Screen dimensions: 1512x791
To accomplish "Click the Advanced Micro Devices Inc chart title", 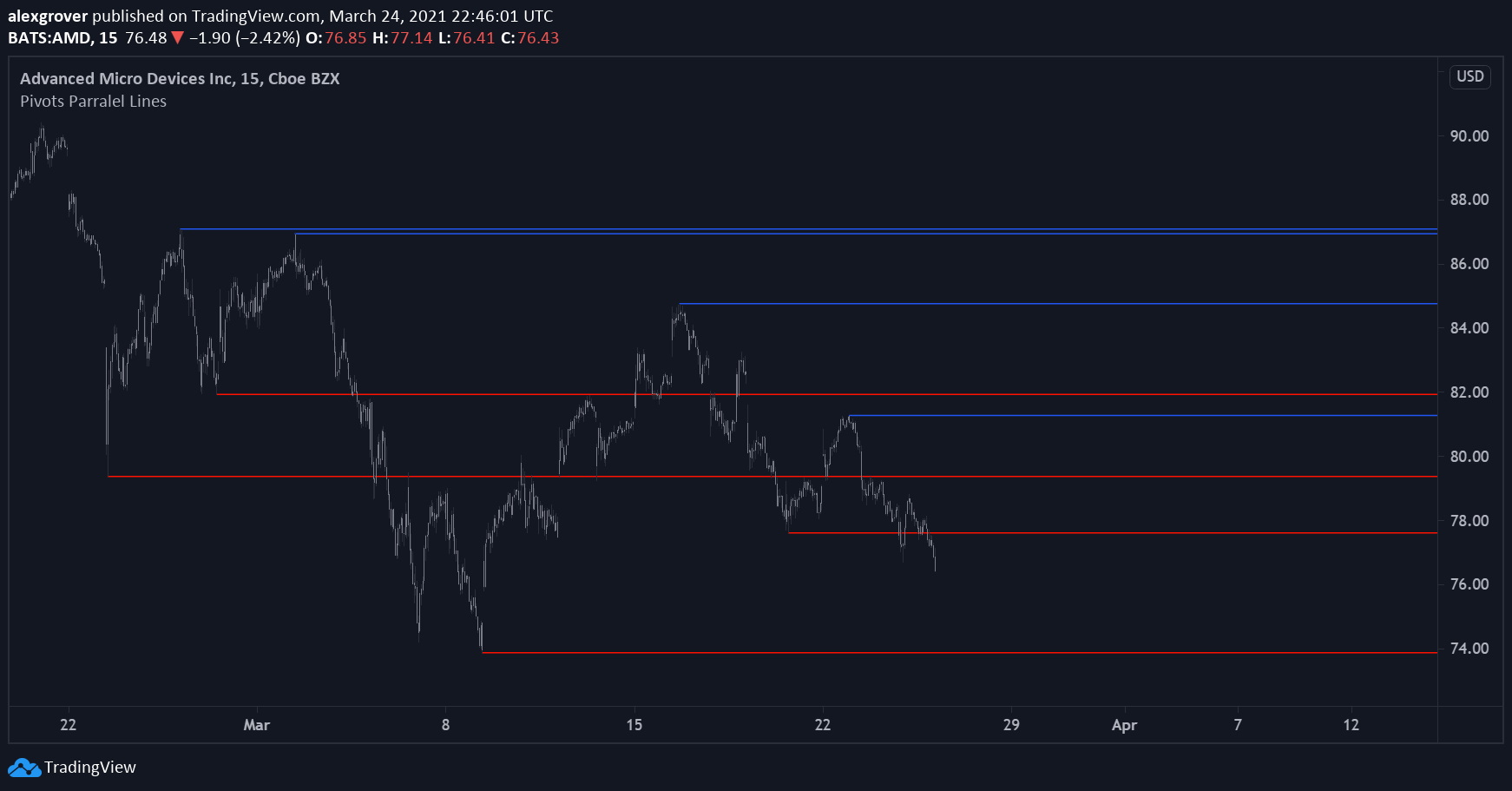I will click(180, 79).
